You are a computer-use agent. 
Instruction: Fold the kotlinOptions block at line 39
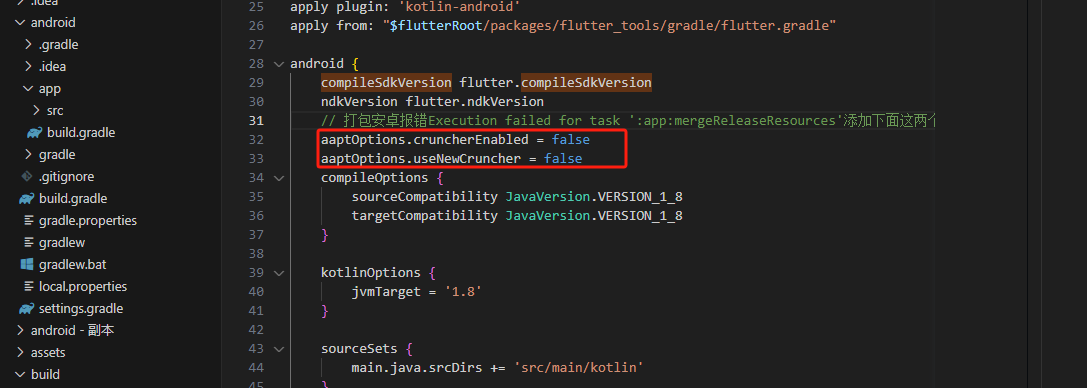[279, 273]
